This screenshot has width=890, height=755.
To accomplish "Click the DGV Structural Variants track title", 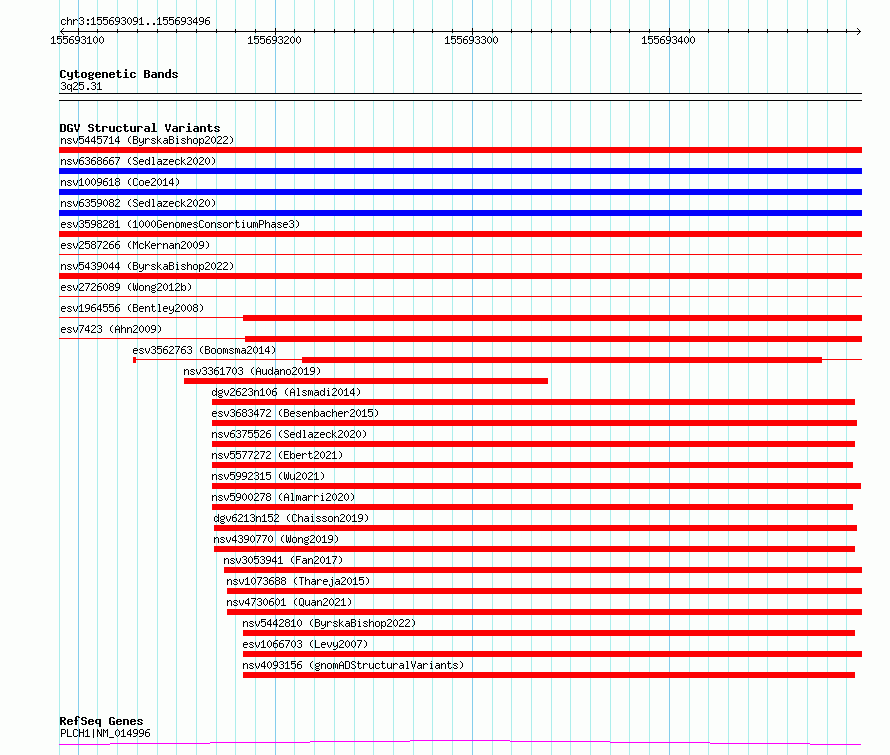I will coord(140,128).
